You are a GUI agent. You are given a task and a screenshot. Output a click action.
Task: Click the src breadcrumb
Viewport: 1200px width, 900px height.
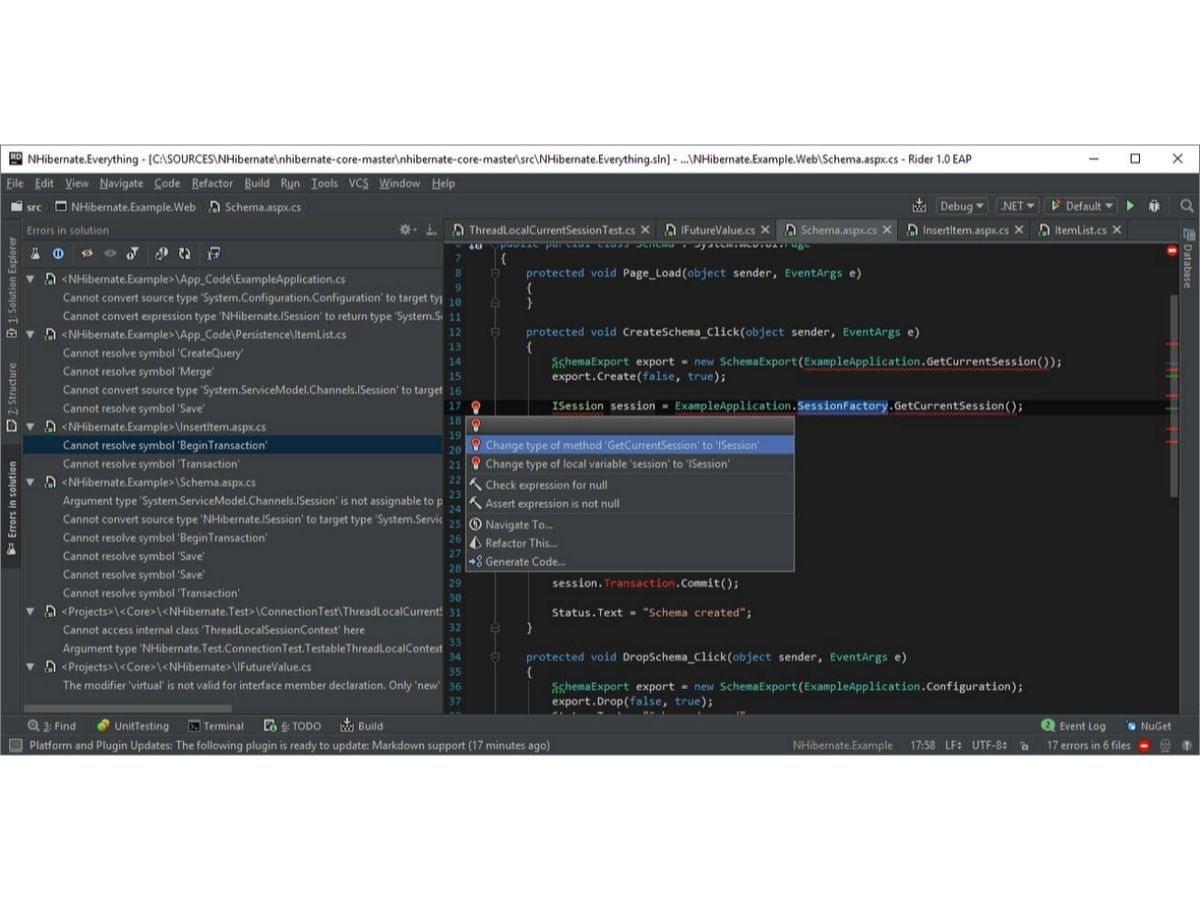(26, 207)
